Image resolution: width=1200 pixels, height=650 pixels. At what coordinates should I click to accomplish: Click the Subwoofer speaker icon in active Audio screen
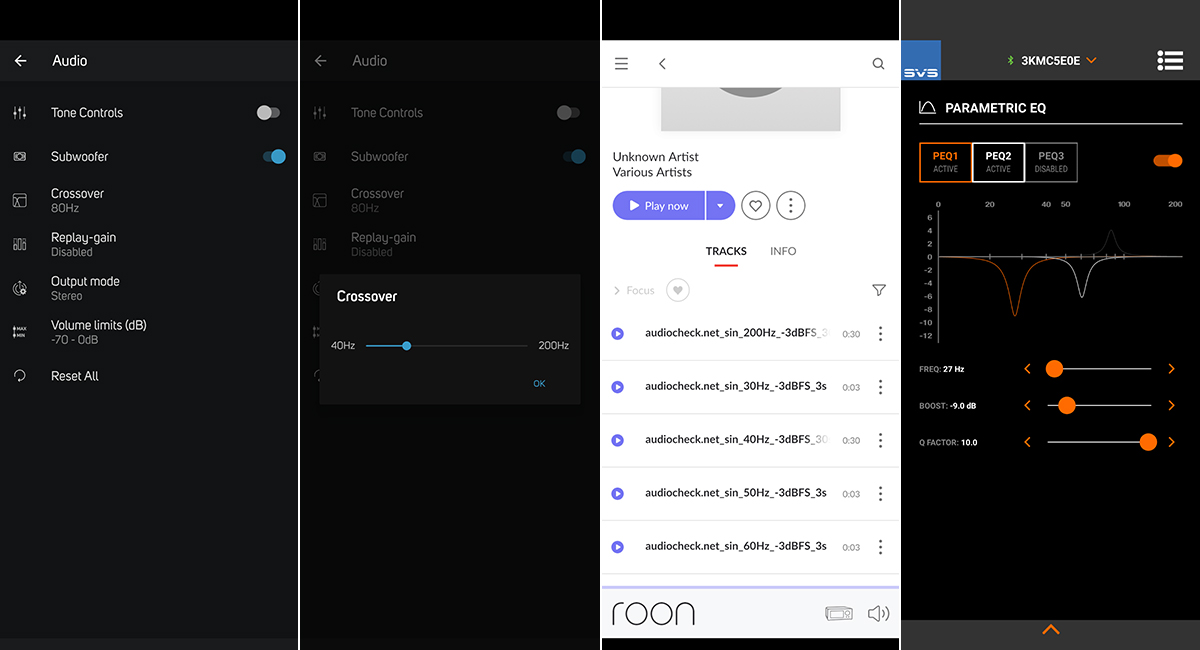(x=20, y=157)
